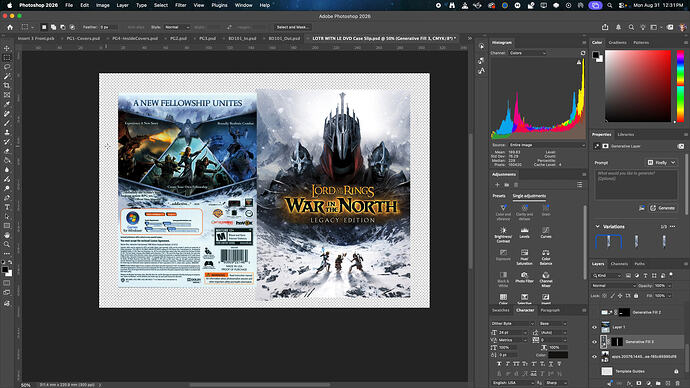Show the Template Guides layer

click(595, 371)
